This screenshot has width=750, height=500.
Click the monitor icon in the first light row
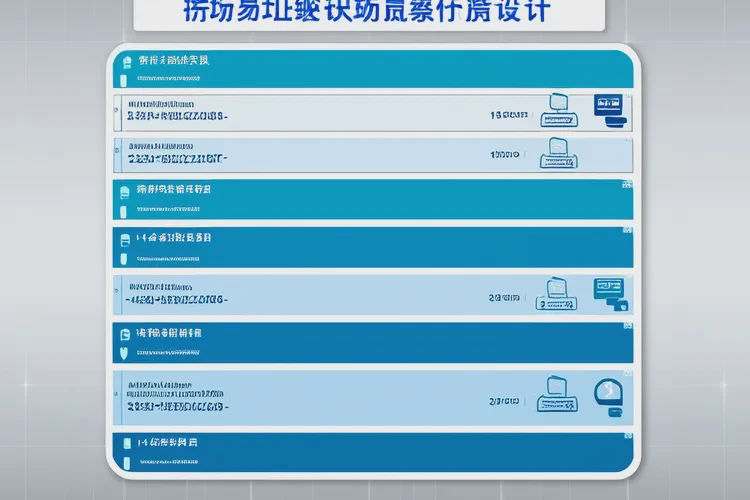[608, 107]
